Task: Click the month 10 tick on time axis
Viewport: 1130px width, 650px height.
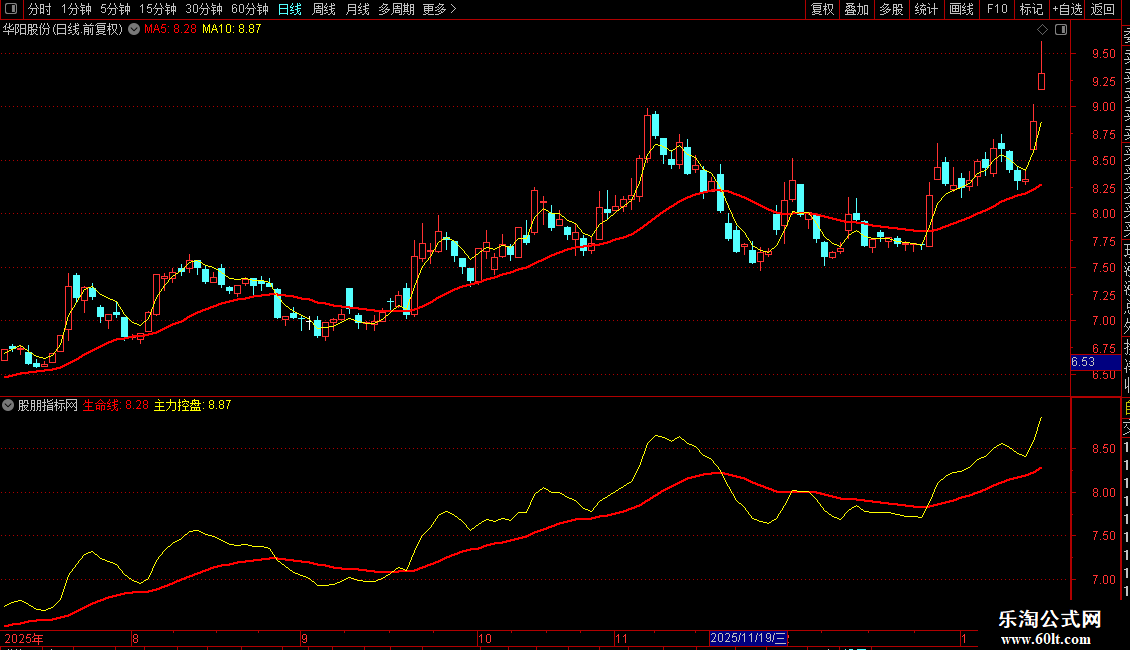Action: [x=485, y=638]
